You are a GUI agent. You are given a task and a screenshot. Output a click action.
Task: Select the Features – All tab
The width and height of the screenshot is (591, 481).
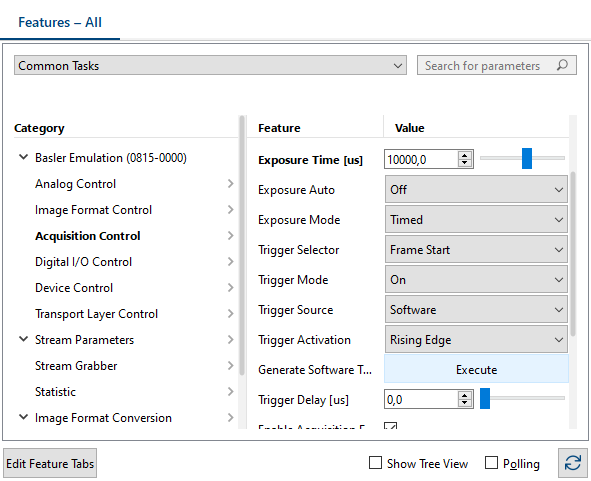click(x=60, y=22)
